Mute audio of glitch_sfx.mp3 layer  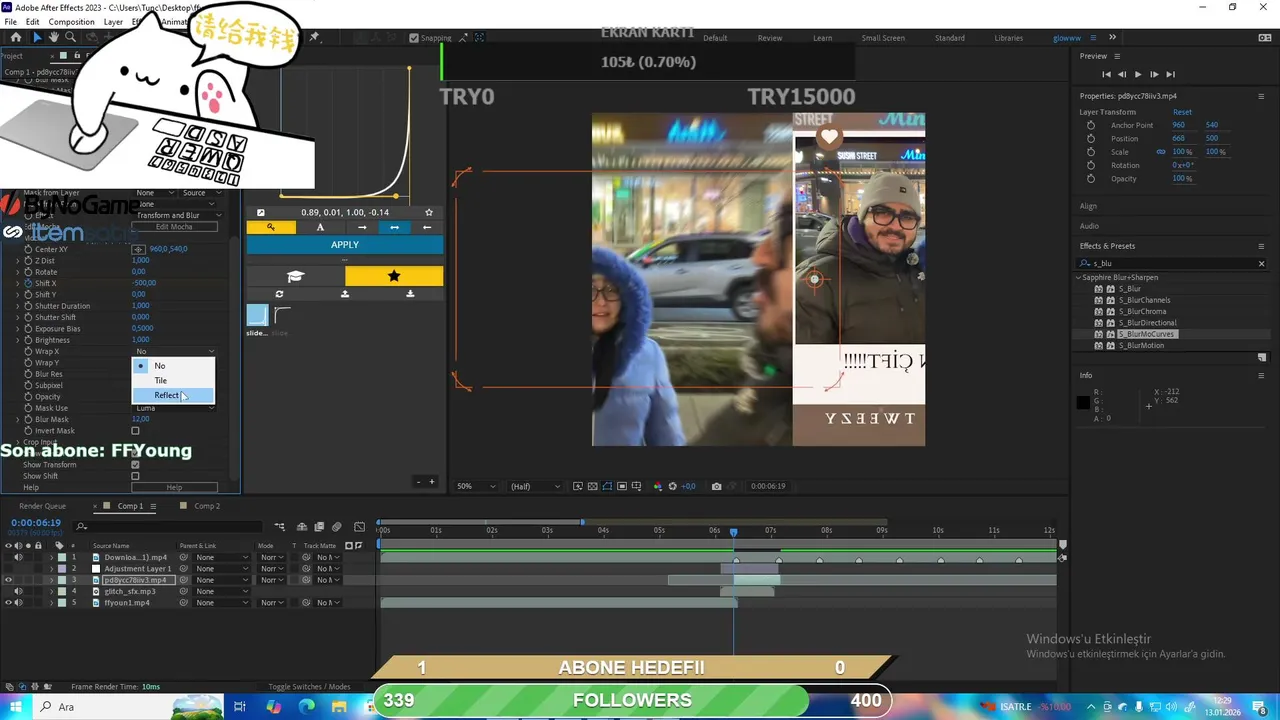click(18, 592)
